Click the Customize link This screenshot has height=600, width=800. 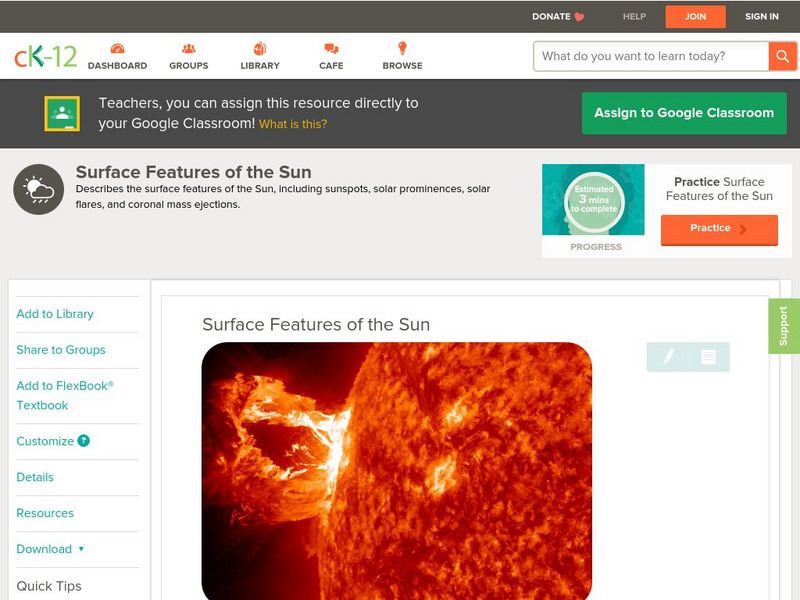coord(45,441)
